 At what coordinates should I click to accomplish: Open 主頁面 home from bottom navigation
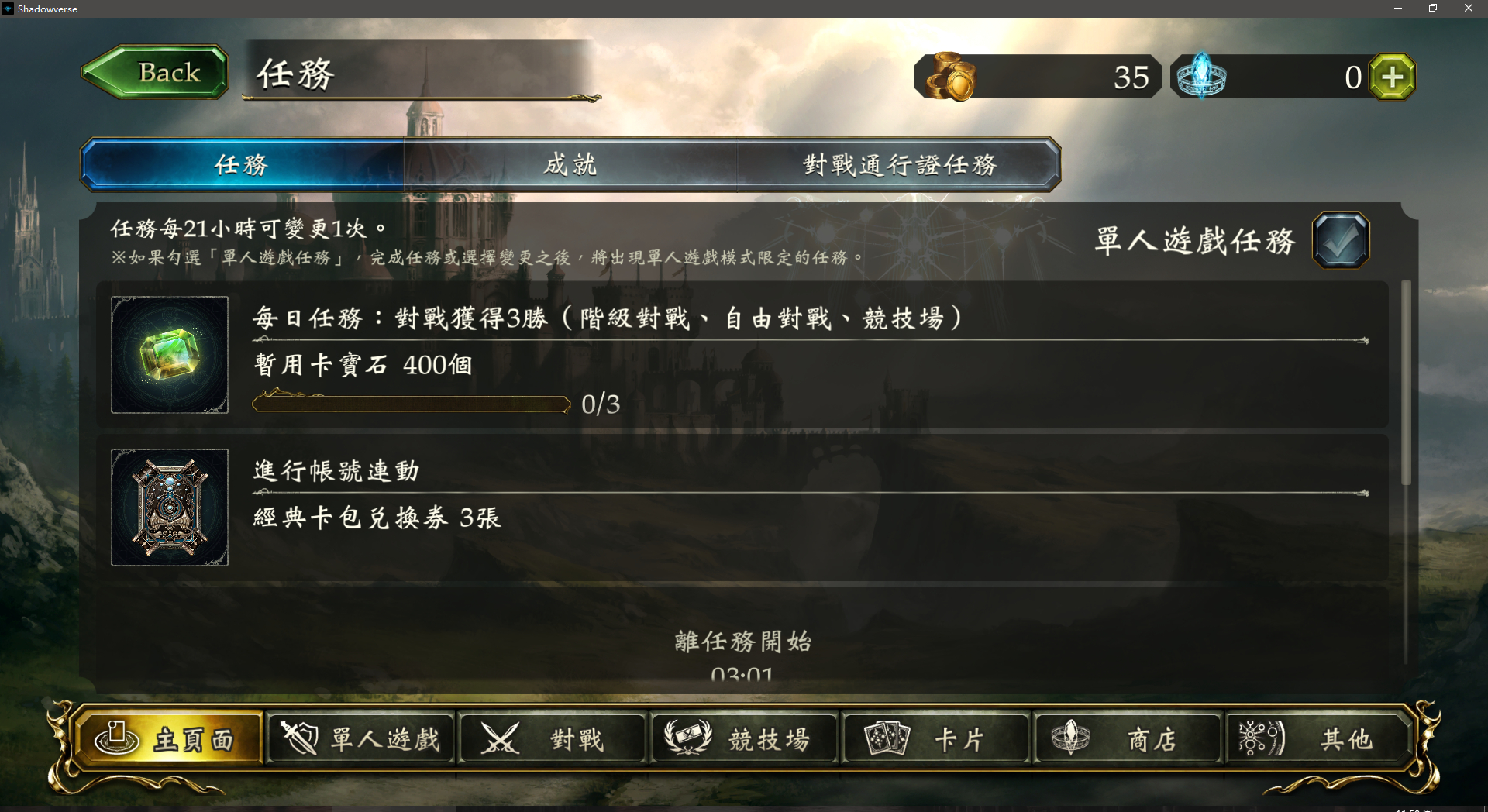[168, 738]
